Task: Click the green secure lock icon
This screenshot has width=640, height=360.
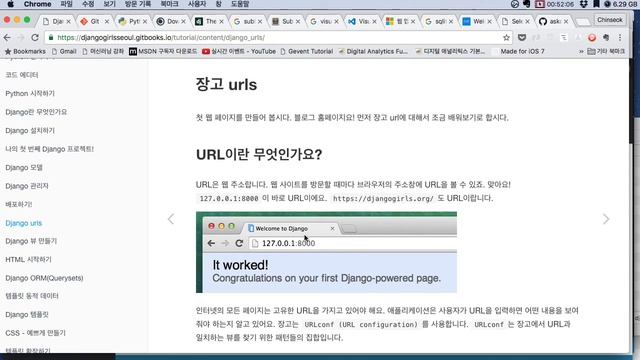Action: pyautogui.click(x=51, y=38)
